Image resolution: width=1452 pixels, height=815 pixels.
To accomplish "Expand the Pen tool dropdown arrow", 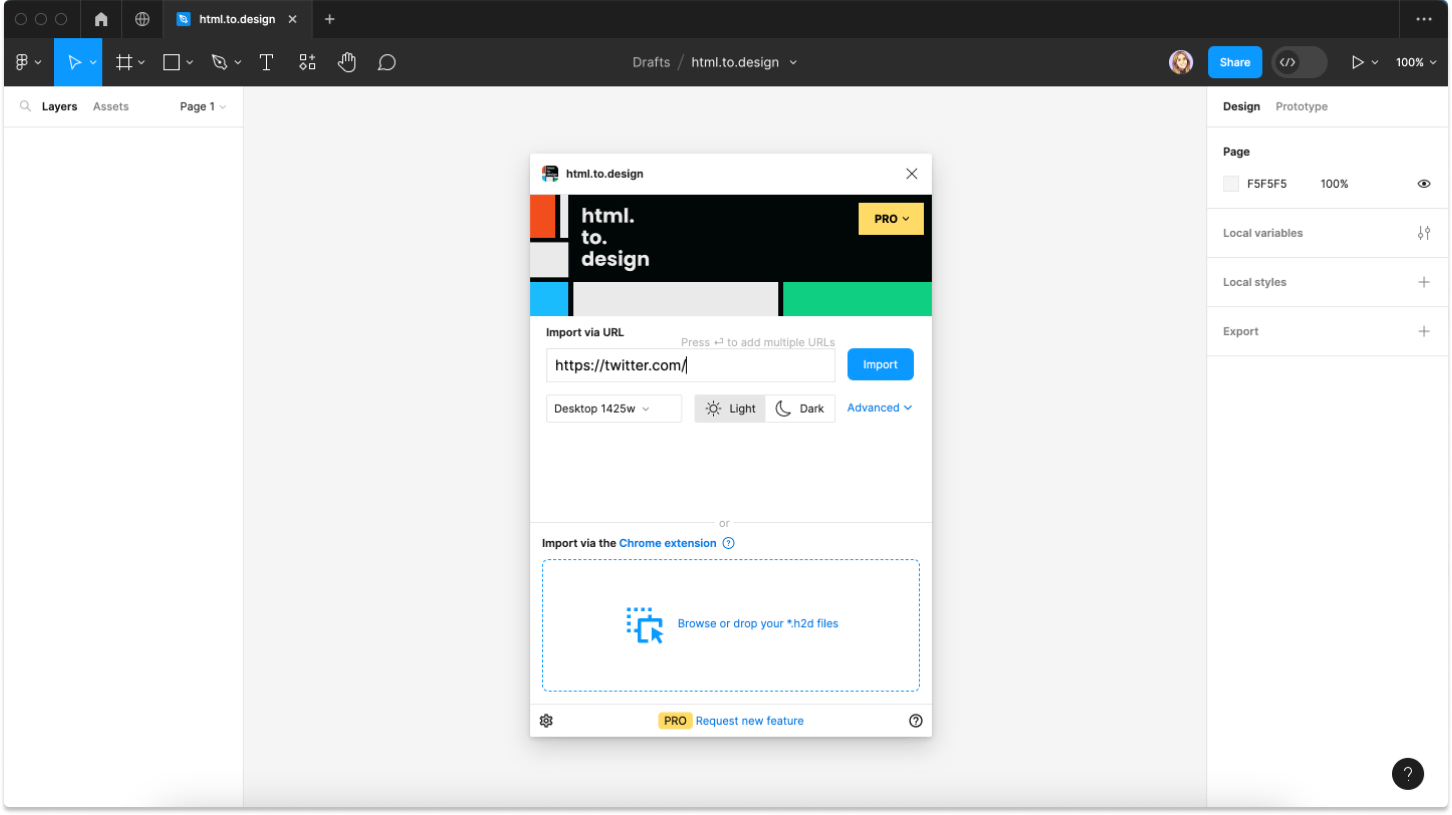I will 237,62.
